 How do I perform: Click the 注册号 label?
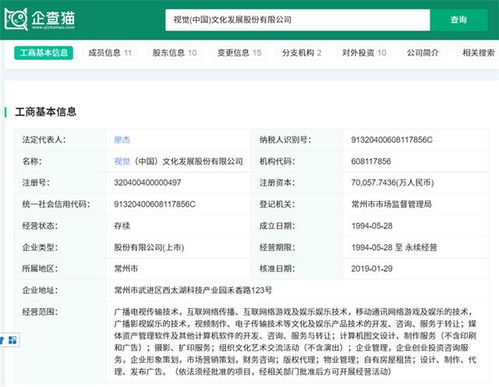pyautogui.click(x=36, y=183)
